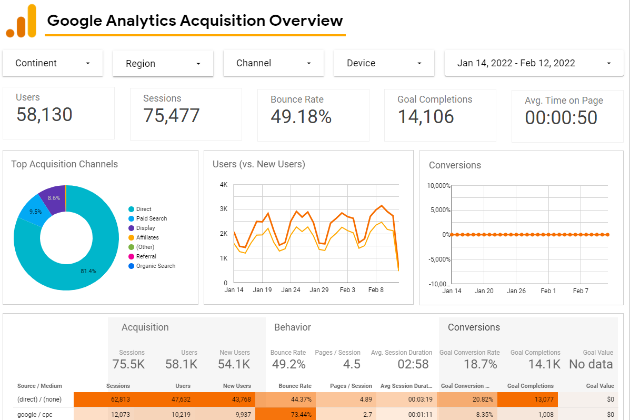Screen dimensions: 630x420
Task: Click the Referral legend dot
Action: pyautogui.click(x=131, y=256)
